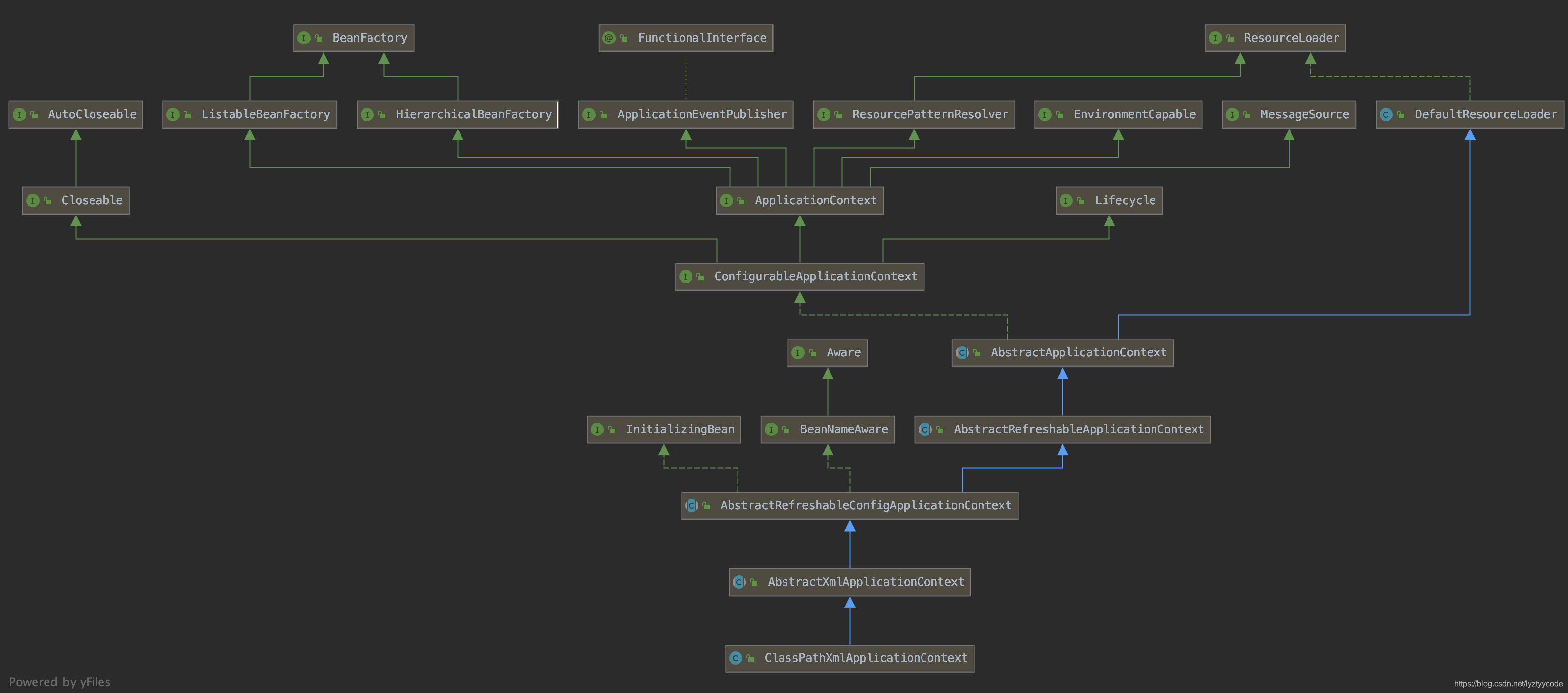
Task: Select the ApplicationContext node
Action: point(815,201)
